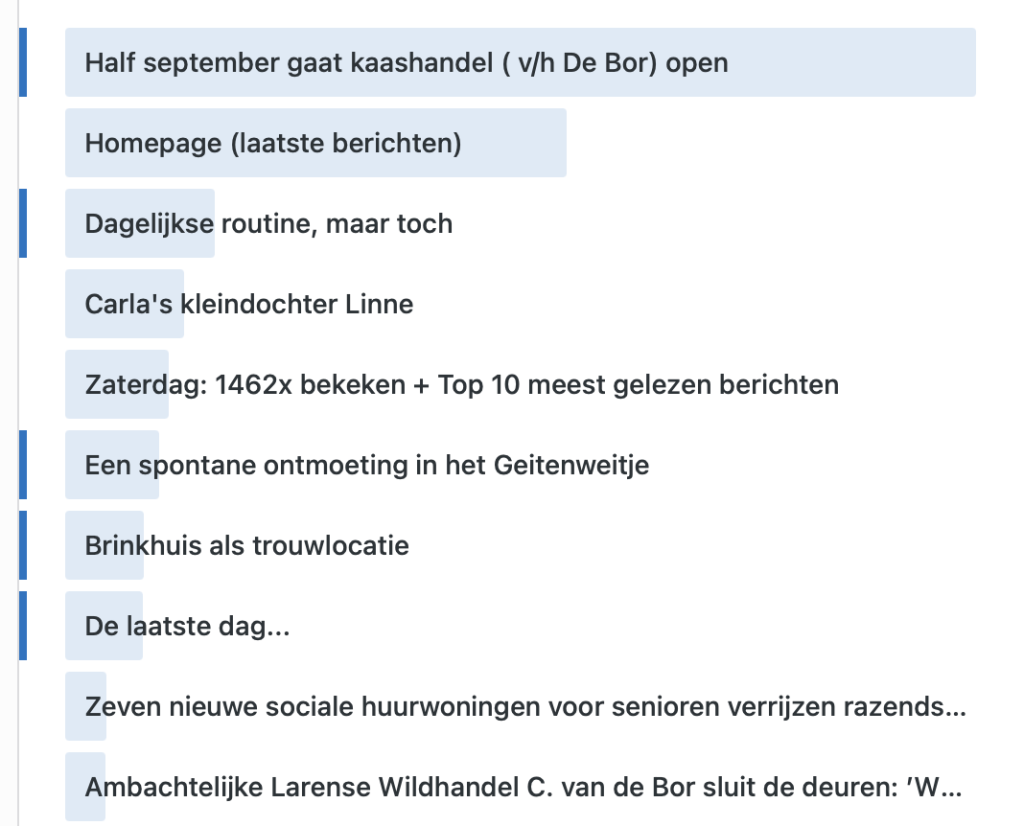Viewport: 1024px width, 826px height.
Task: Click blue marker beside 'Half september' row
Action: point(23,63)
